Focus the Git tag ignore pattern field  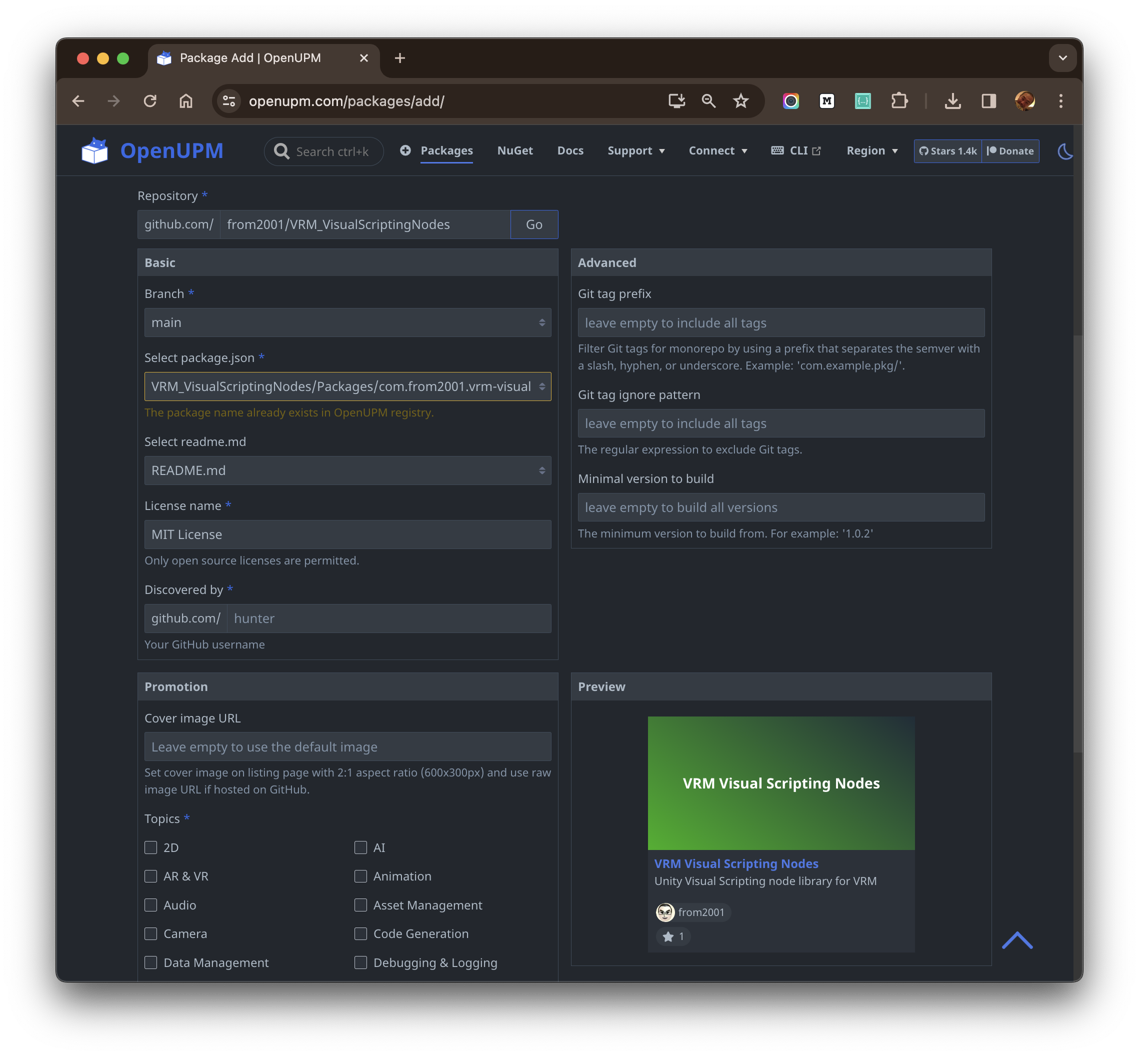(x=781, y=423)
